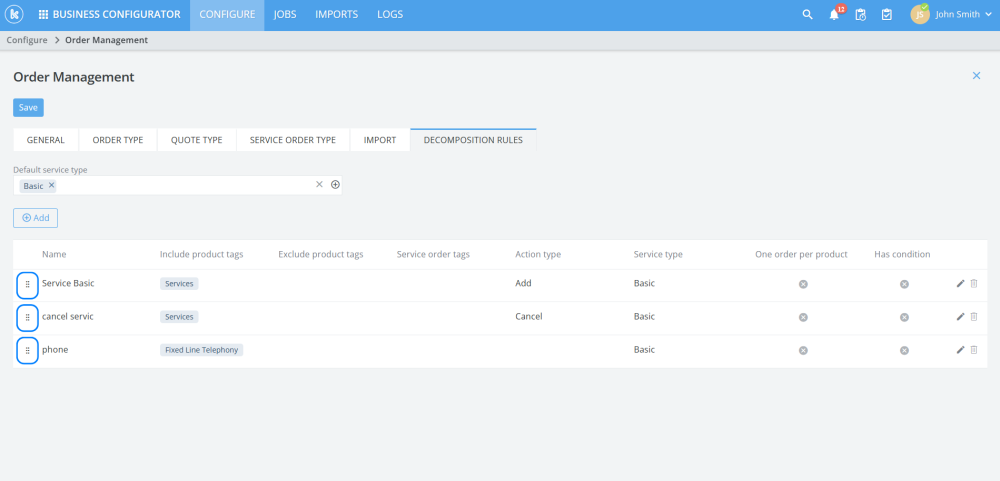The height and width of the screenshot is (481, 1000).
Task: Click Has condition indicator for phone
Action: (x=904, y=350)
